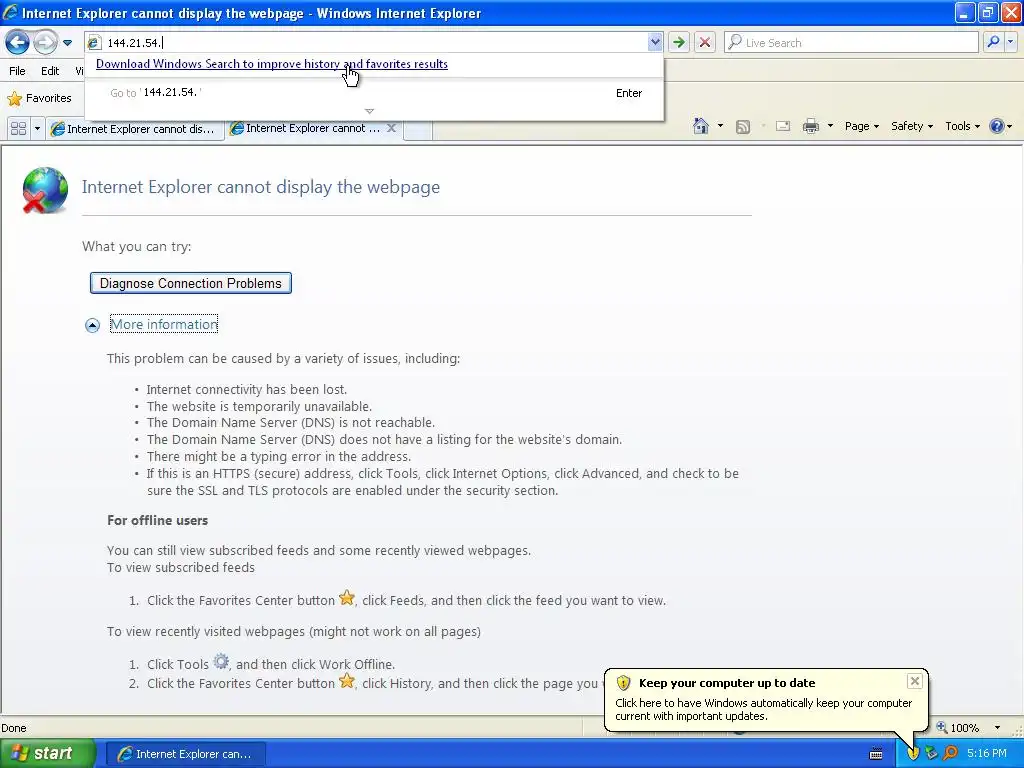Click the red Stop button

click(x=705, y=43)
